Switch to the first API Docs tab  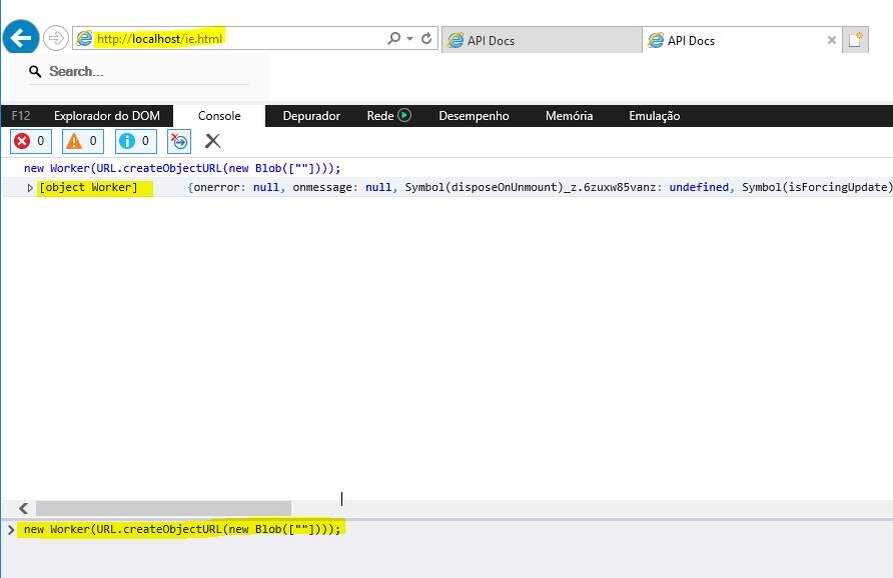[542, 40]
